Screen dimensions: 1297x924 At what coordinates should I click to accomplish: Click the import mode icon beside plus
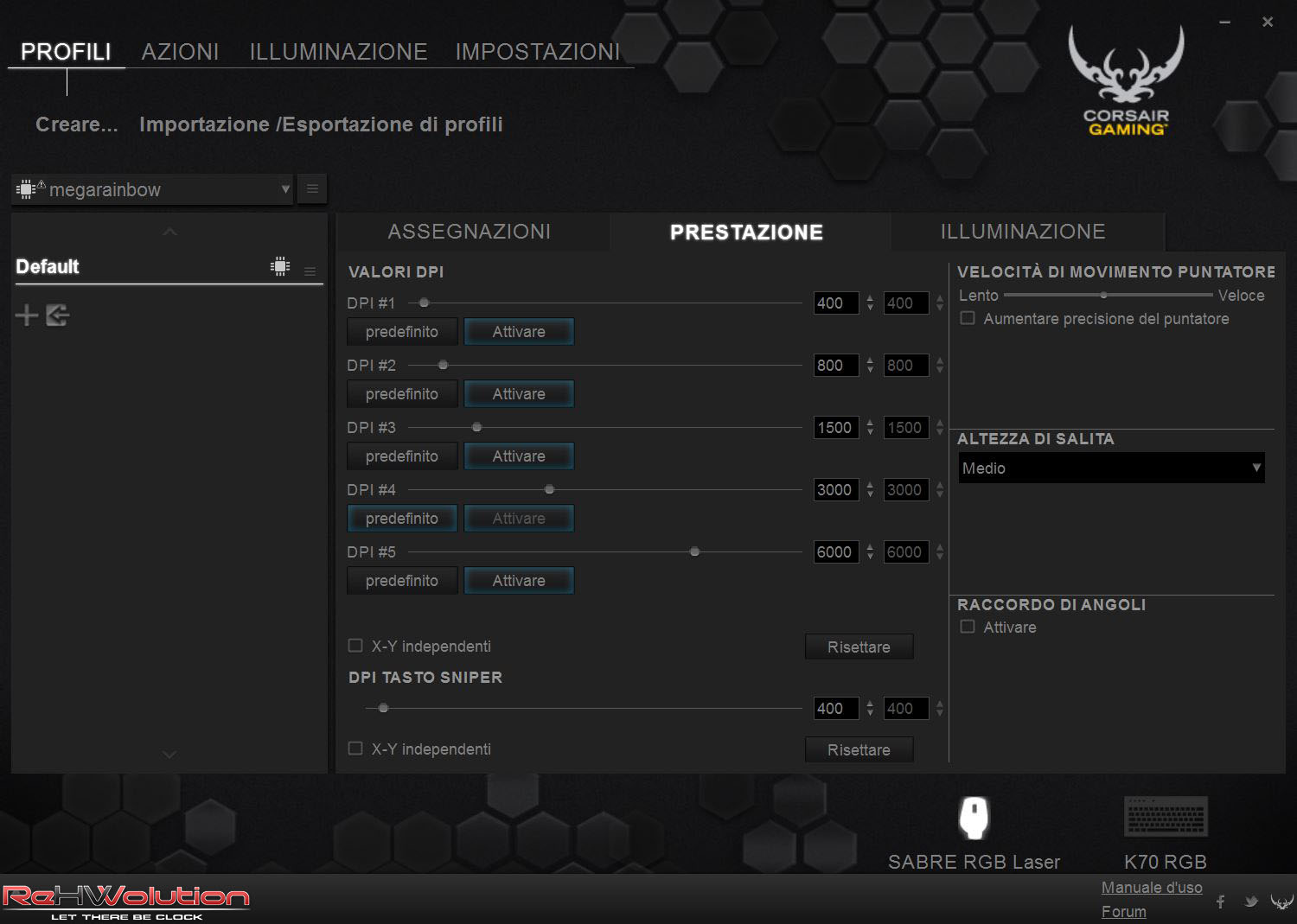[x=58, y=315]
